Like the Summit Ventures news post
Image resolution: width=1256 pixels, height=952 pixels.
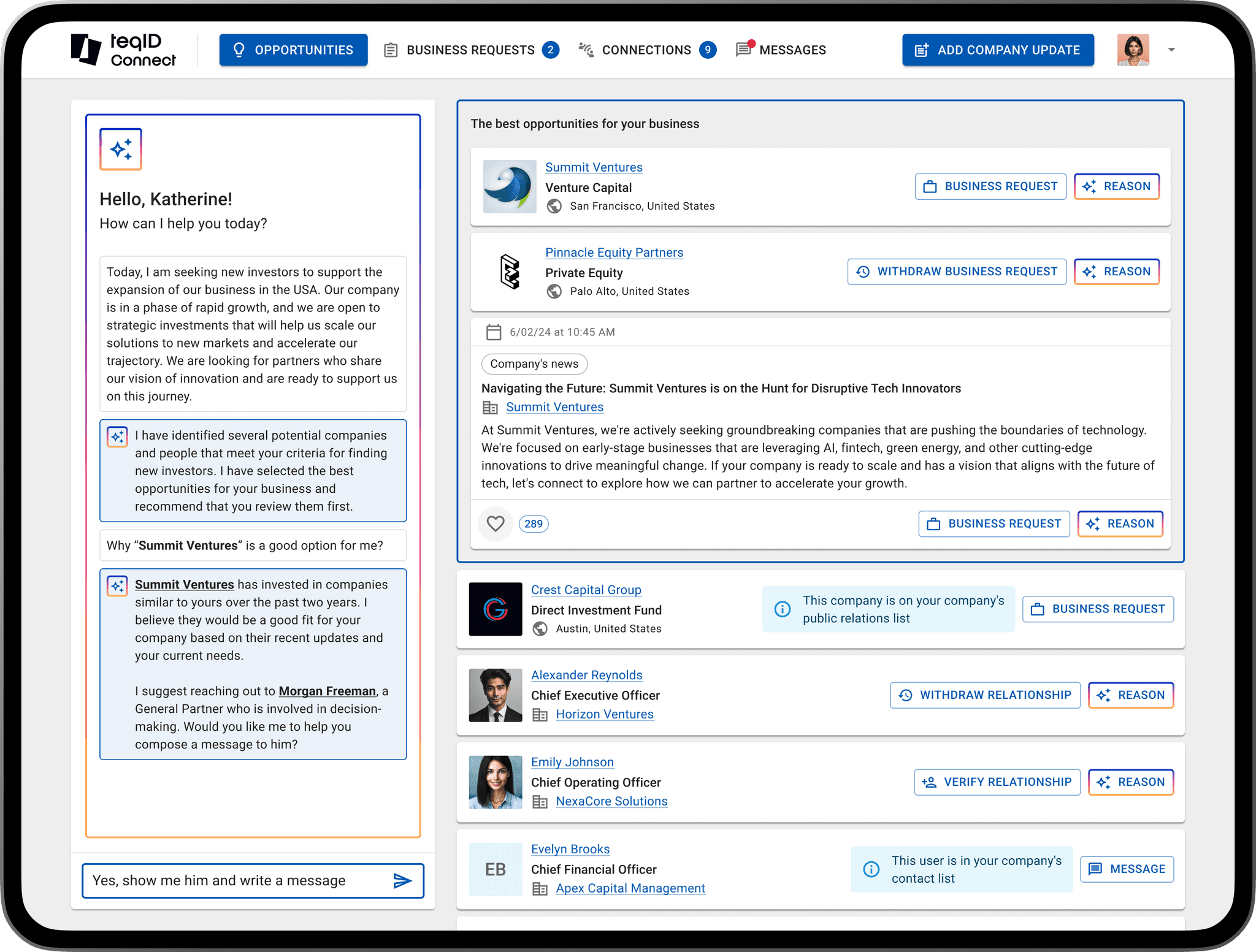[x=496, y=524]
